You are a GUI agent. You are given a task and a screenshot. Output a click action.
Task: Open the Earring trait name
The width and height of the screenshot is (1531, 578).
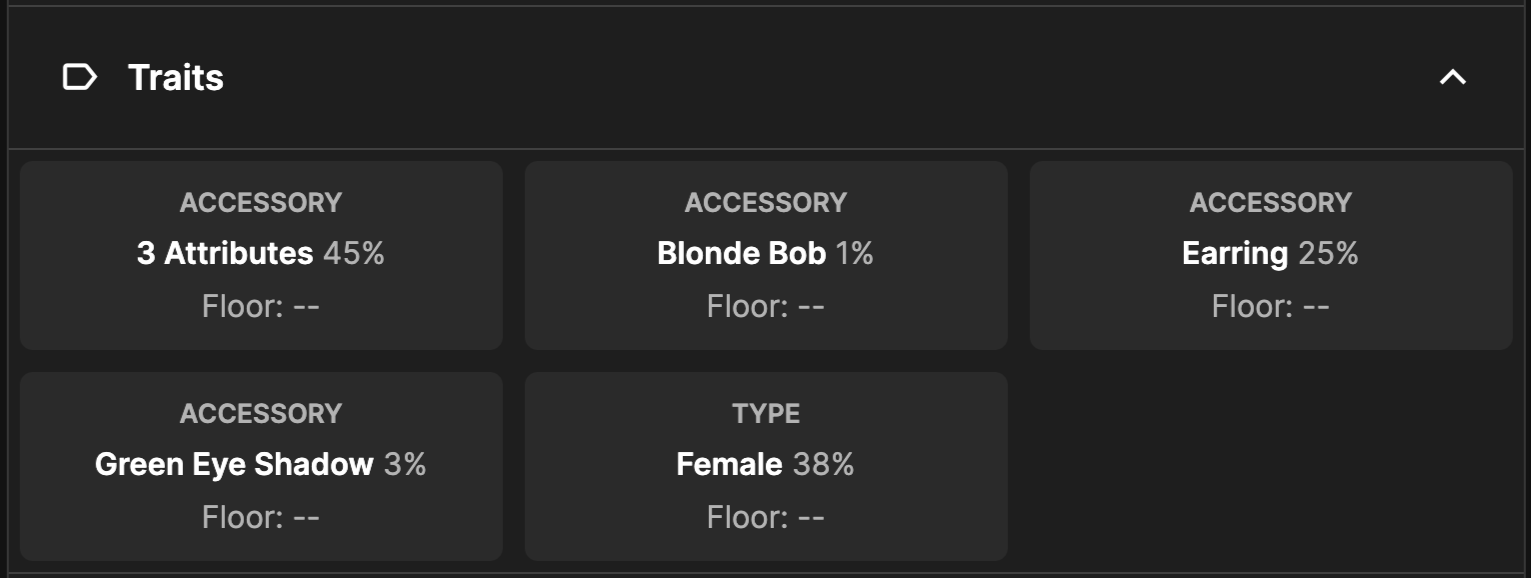click(x=1235, y=253)
